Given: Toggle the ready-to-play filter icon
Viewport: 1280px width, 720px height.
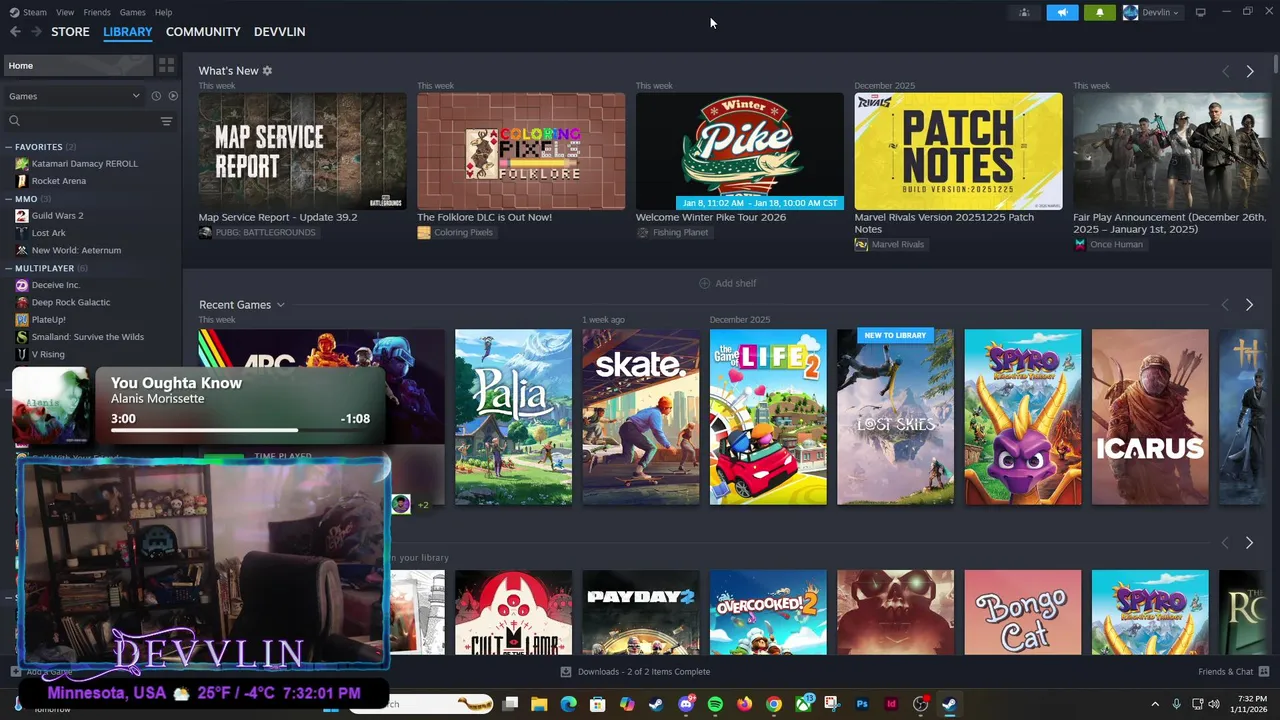Looking at the screenshot, I should (173, 96).
